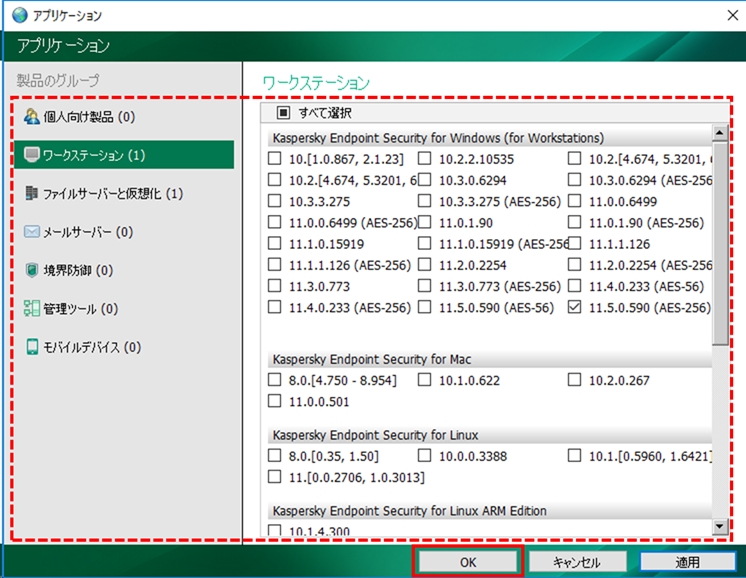Check version 11.1.1.126 (AES-256)

pyautogui.click(x=275, y=265)
